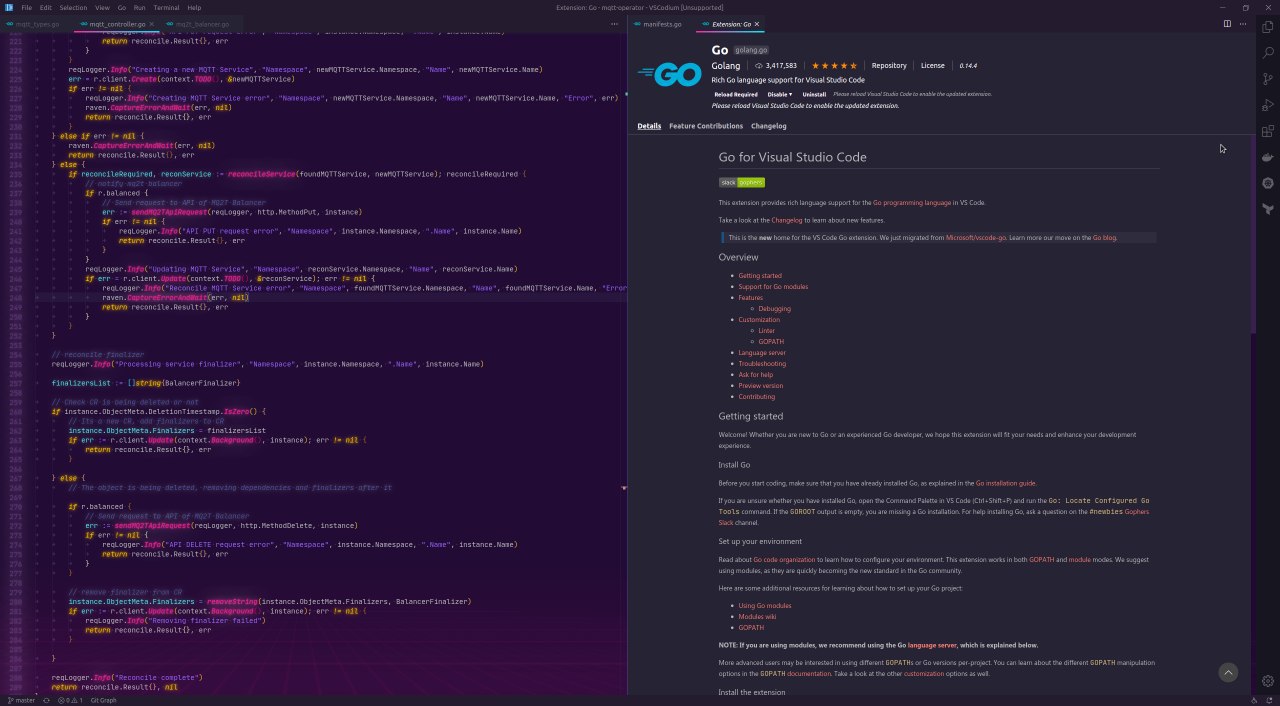This screenshot has height=706, width=1280.
Task: Click the slack gophers badge
Action: pos(741,182)
